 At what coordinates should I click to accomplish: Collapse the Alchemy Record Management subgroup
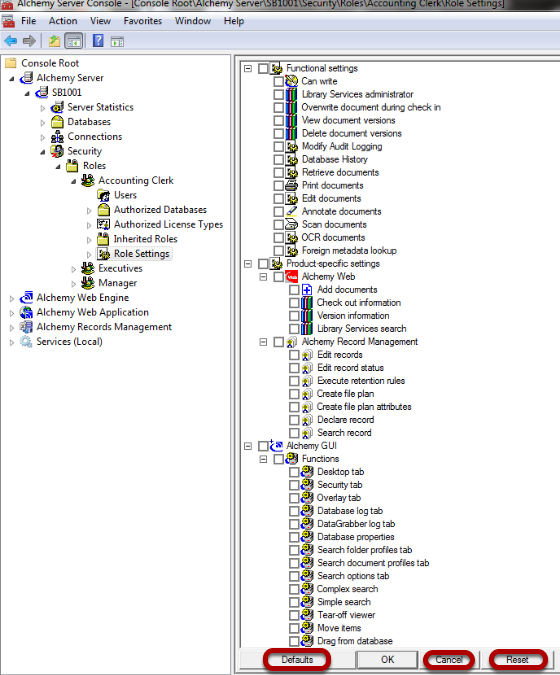click(263, 342)
